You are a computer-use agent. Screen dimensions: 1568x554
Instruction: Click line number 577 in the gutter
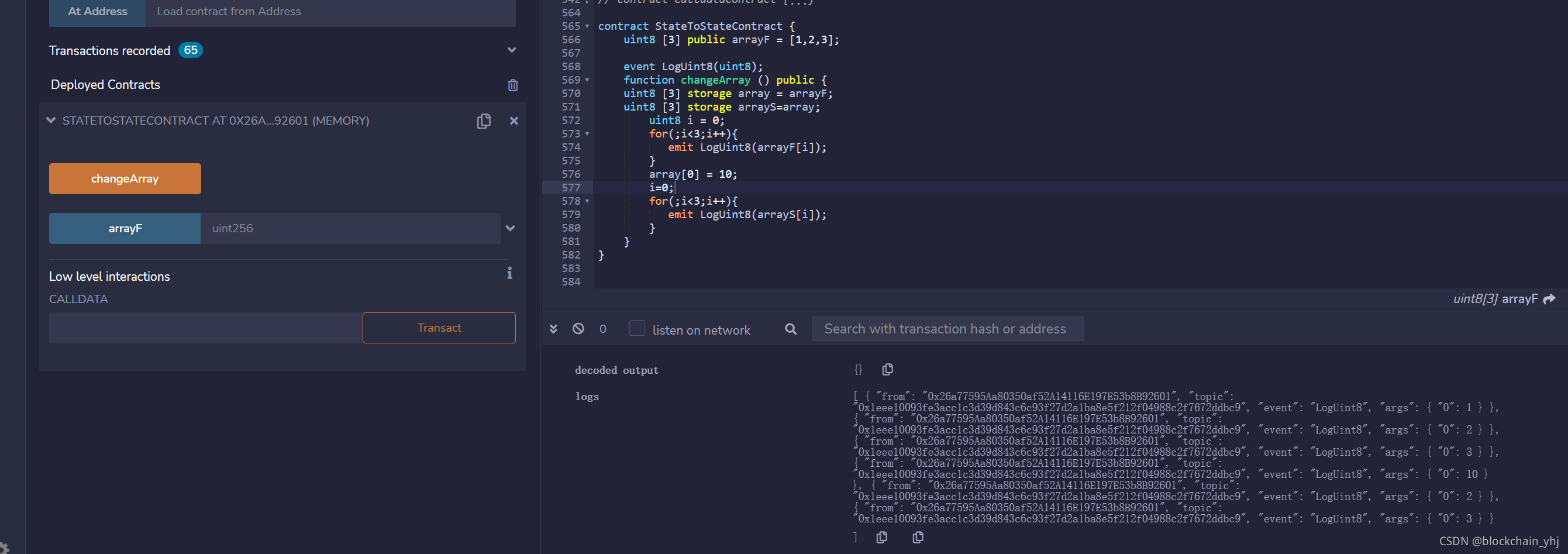(571, 188)
